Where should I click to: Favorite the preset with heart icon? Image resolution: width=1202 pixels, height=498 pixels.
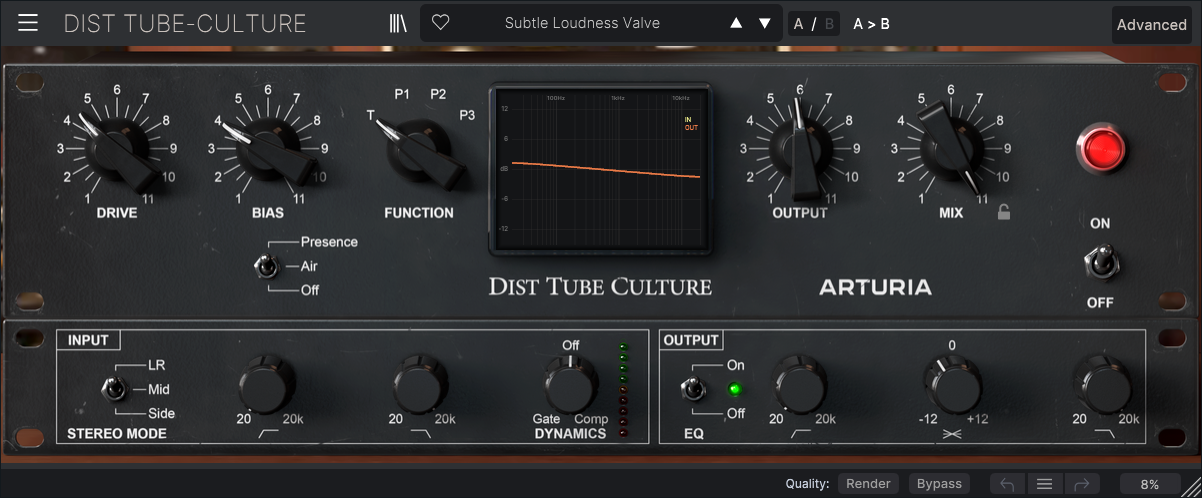pyautogui.click(x=440, y=23)
